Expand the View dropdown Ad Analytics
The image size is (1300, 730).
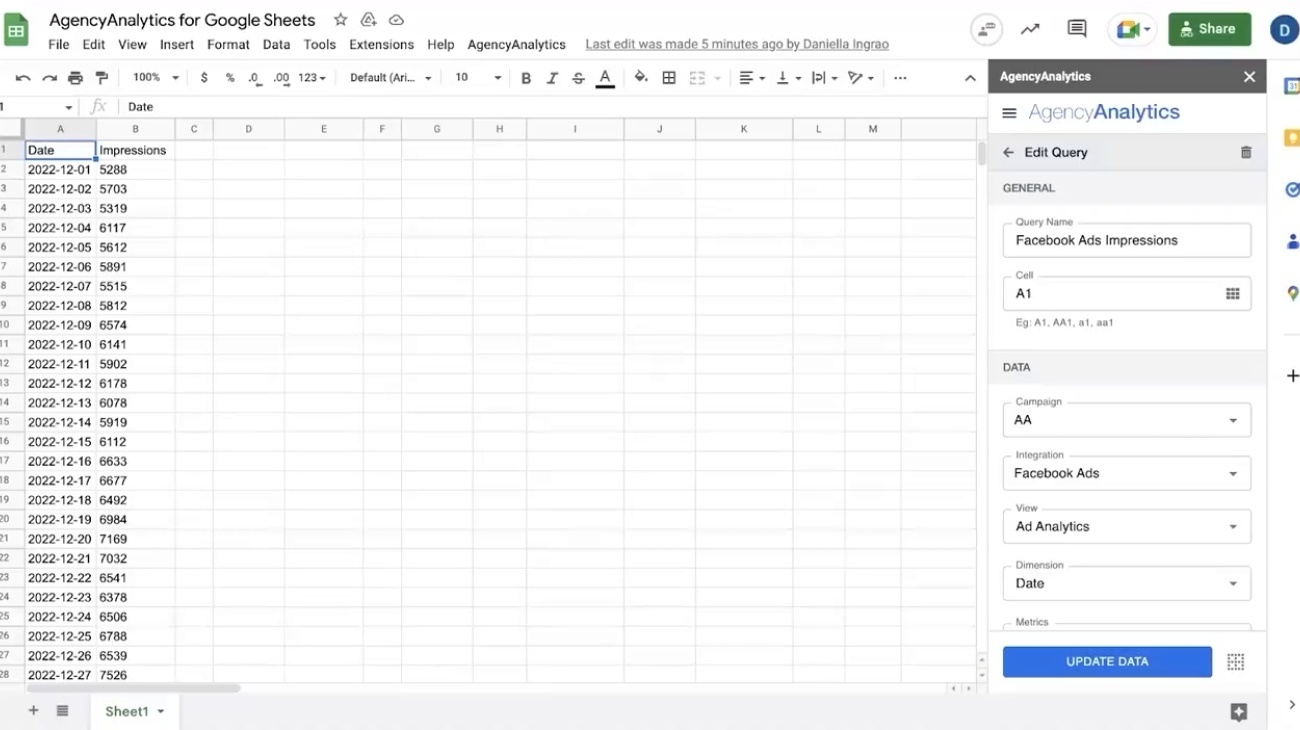point(1127,526)
